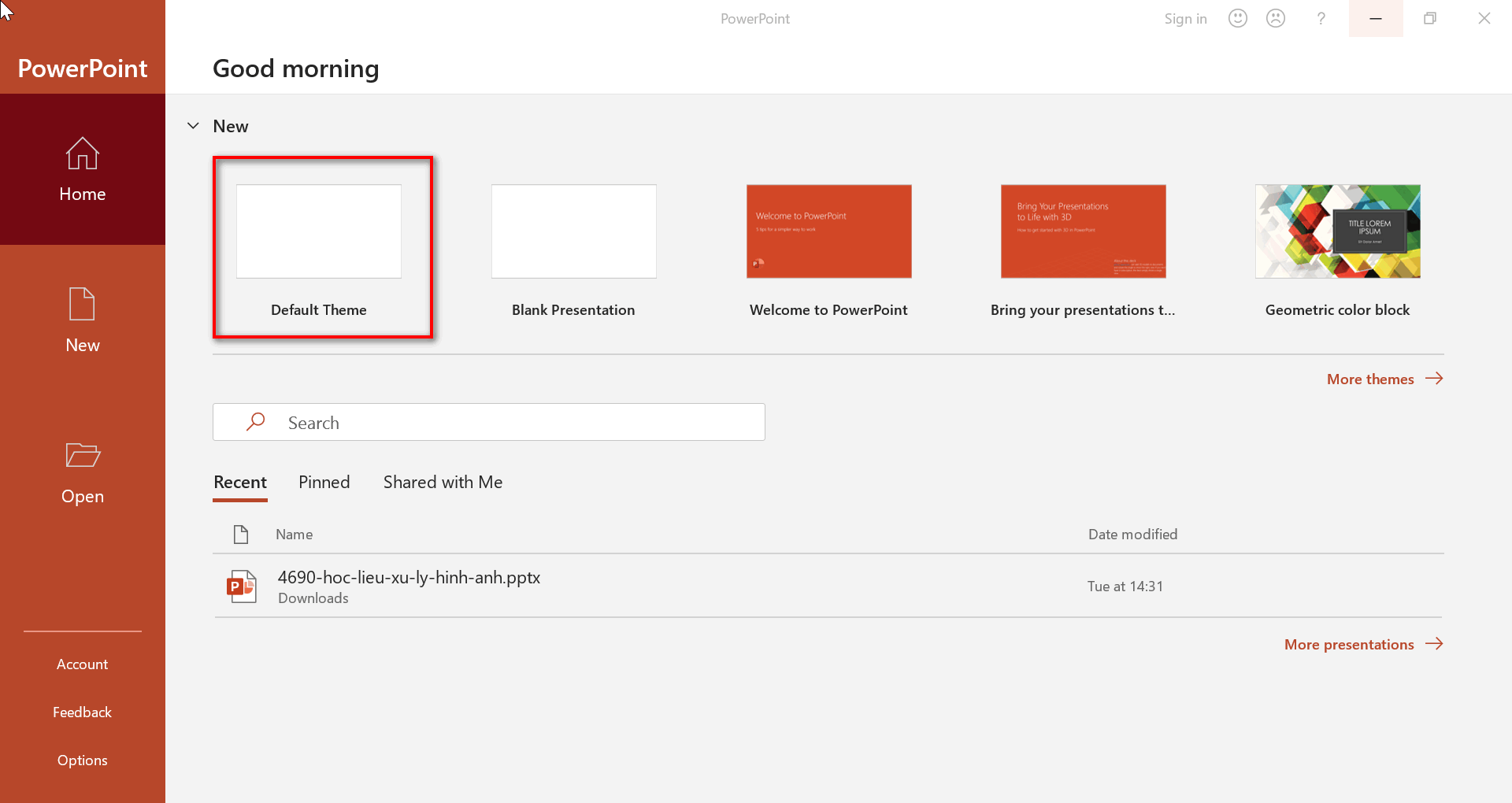Click the New document icon in sidebar
The image size is (1512, 803).
coord(82,304)
